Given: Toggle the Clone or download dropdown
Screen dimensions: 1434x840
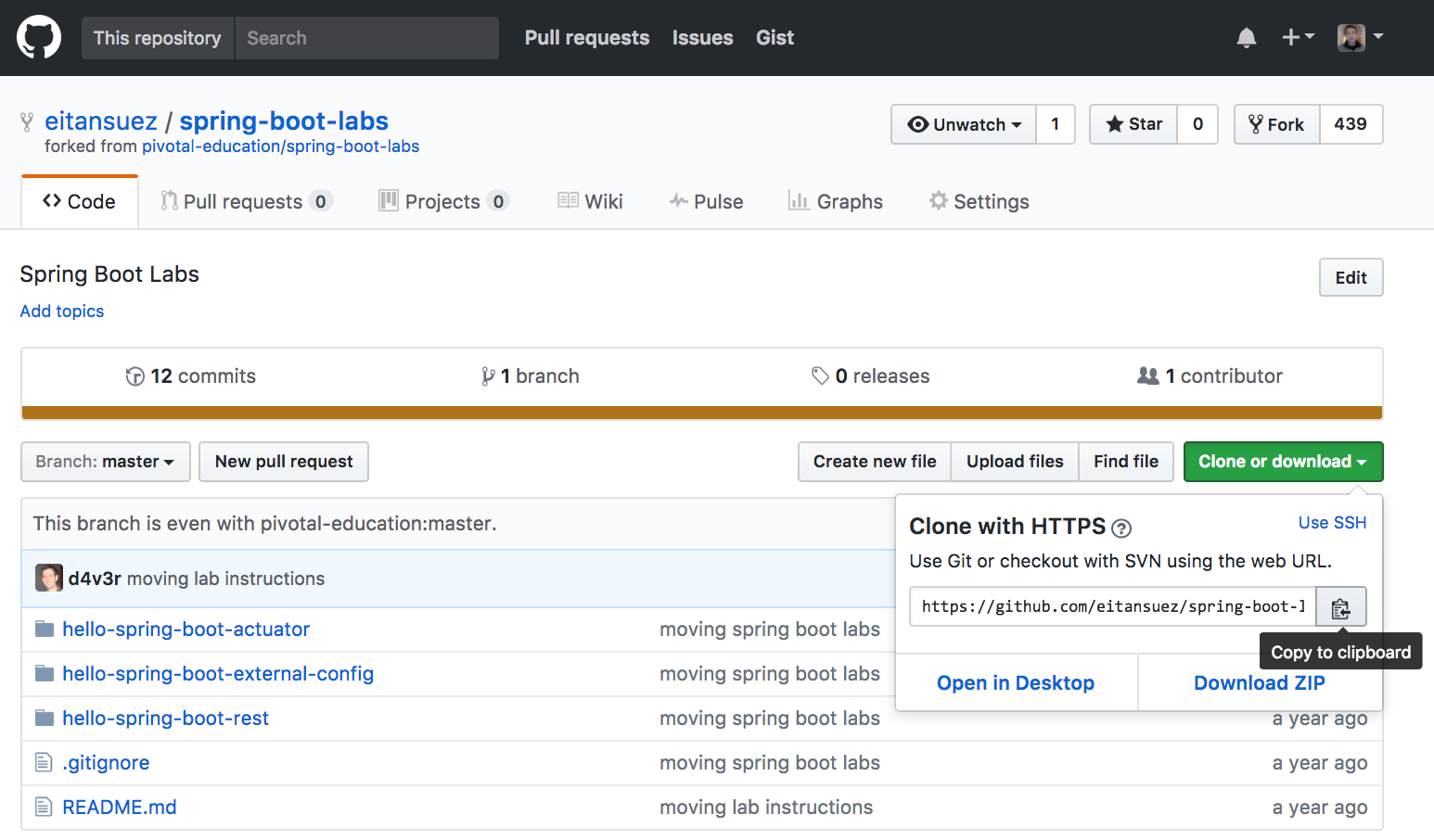Looking at the screenshot, I should point(1284,462).
